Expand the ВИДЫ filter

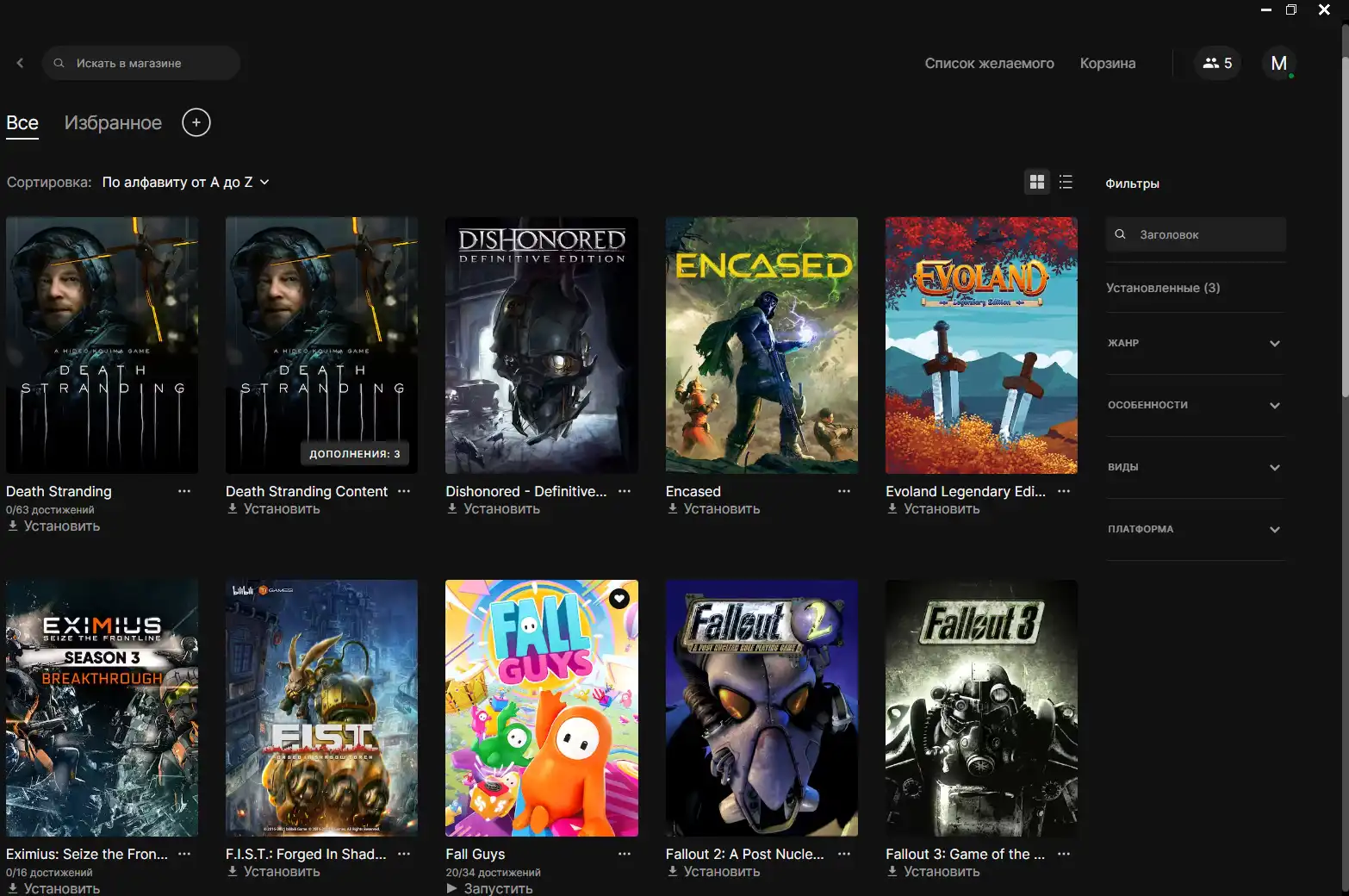click(x=1195, y=467)
